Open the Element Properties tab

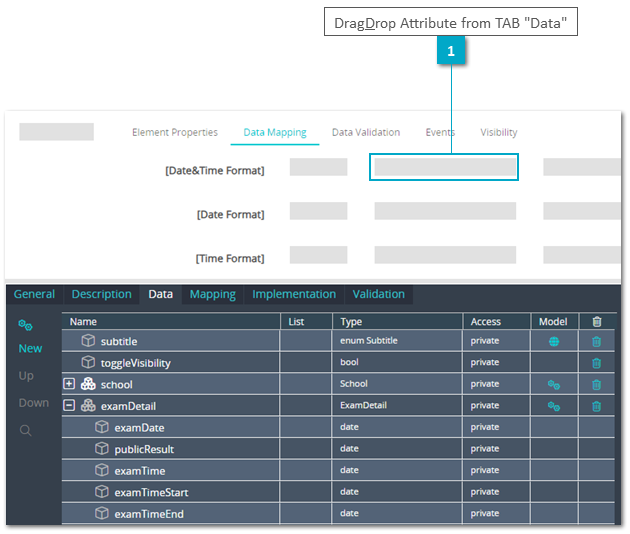(x=175, y=132)
